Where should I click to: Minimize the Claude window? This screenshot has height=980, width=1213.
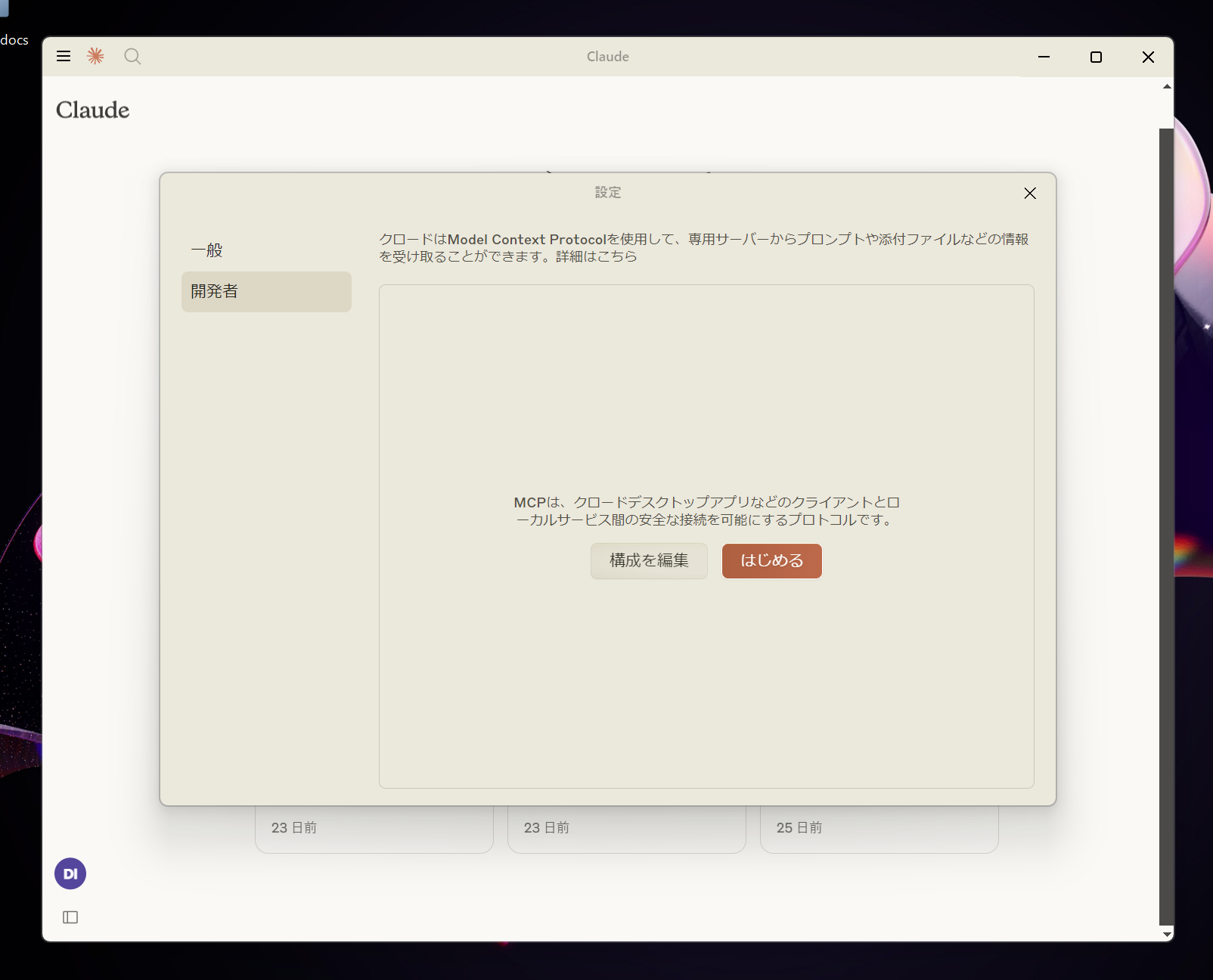1044,57
